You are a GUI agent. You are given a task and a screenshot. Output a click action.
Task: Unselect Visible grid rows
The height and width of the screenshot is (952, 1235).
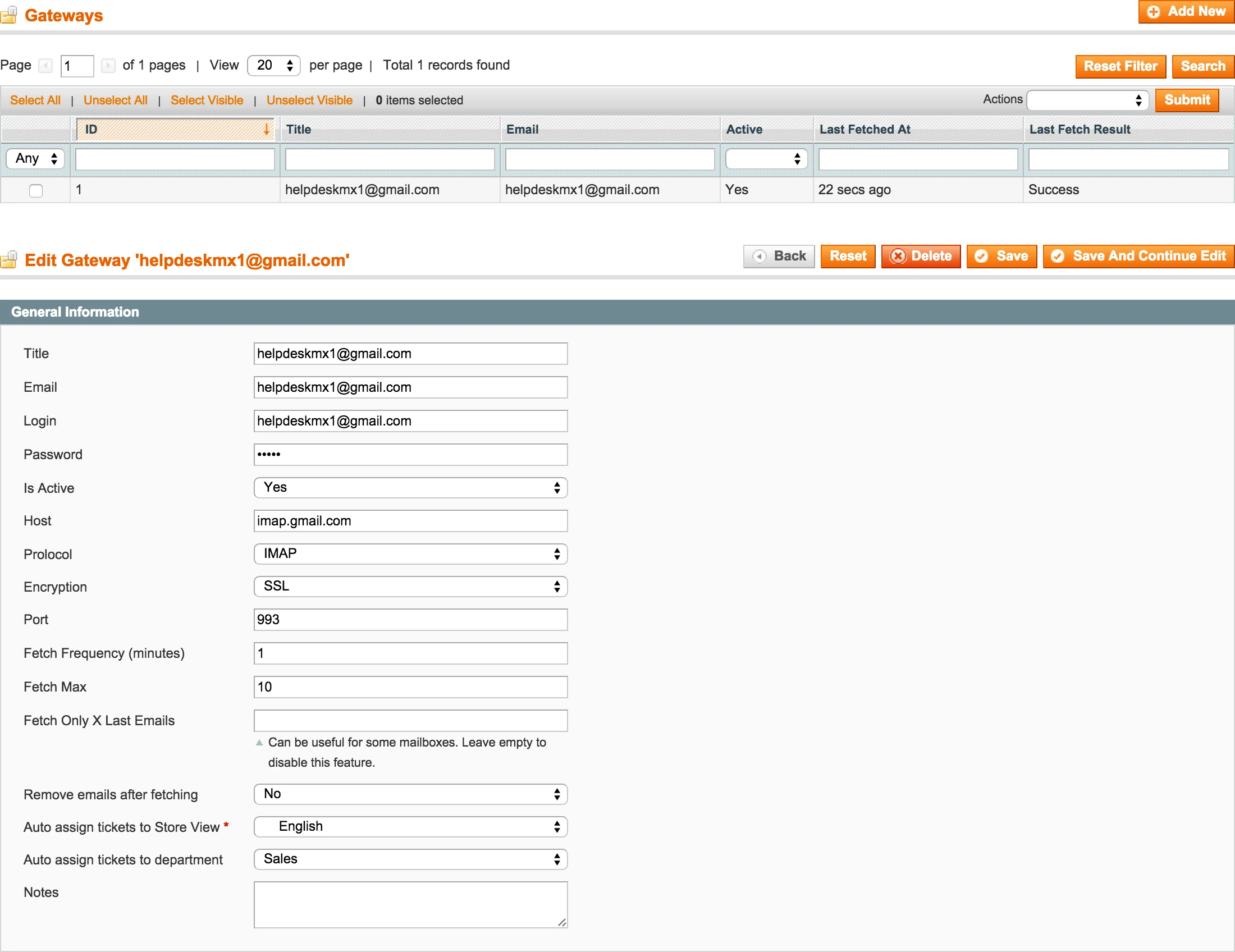(309, 100)
